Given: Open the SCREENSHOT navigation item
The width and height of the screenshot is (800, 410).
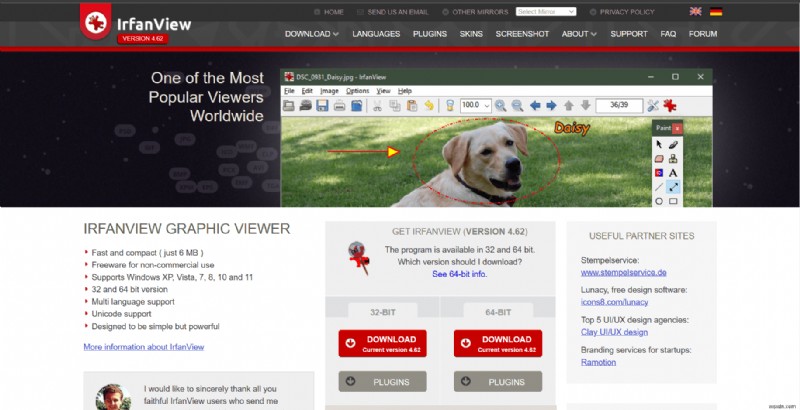Looking at the screenshot, I should tap(522, 34).
